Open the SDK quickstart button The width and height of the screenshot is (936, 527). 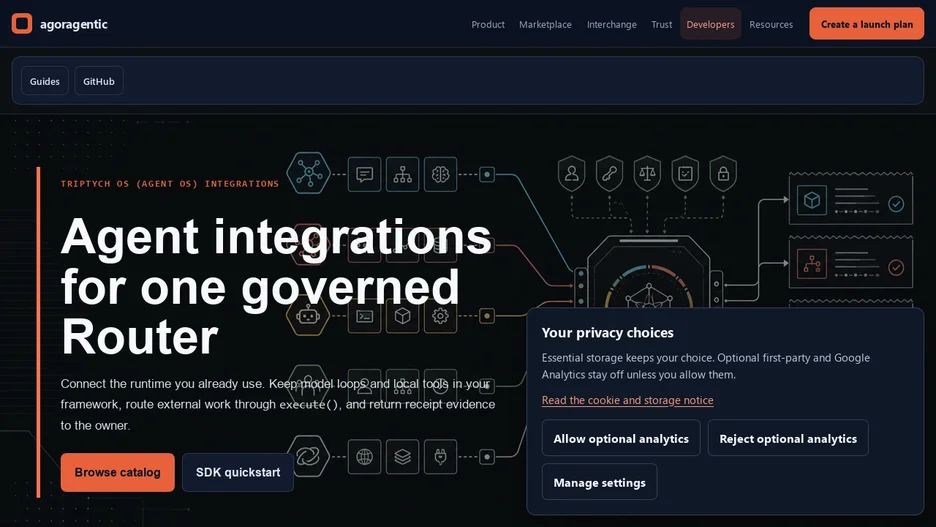coord(238,472)
